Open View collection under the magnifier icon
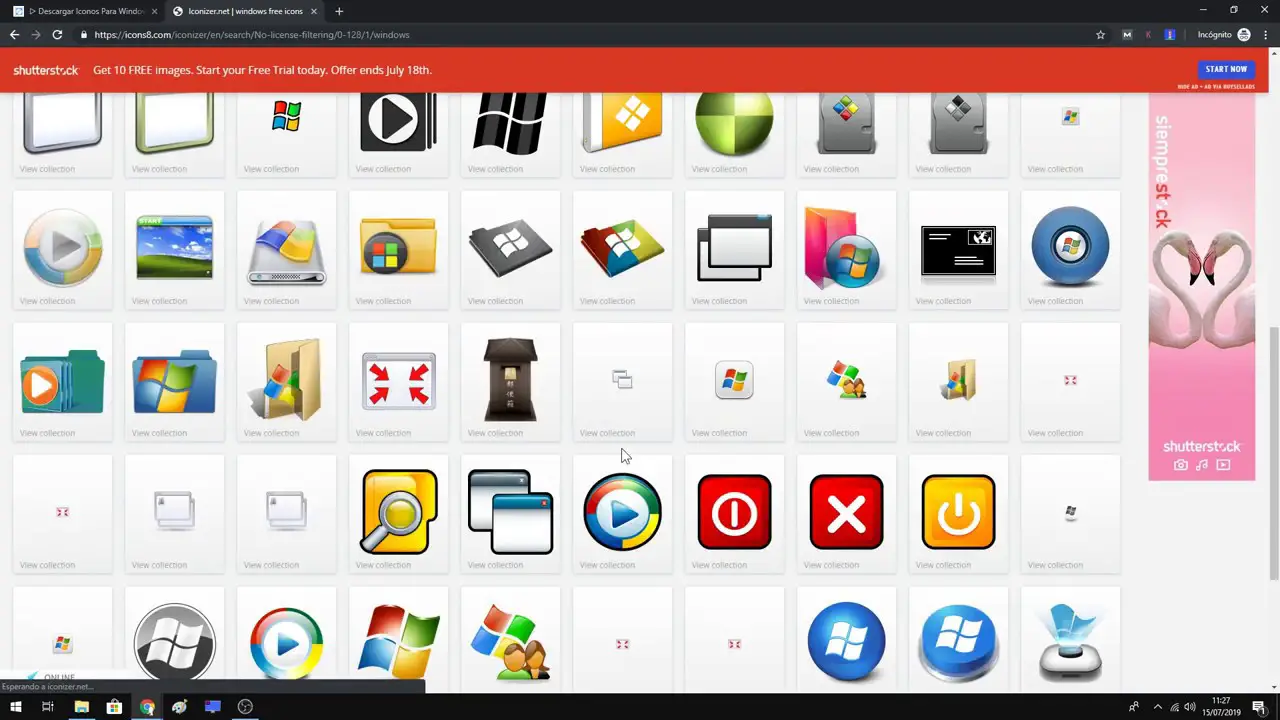 (383, 565)
